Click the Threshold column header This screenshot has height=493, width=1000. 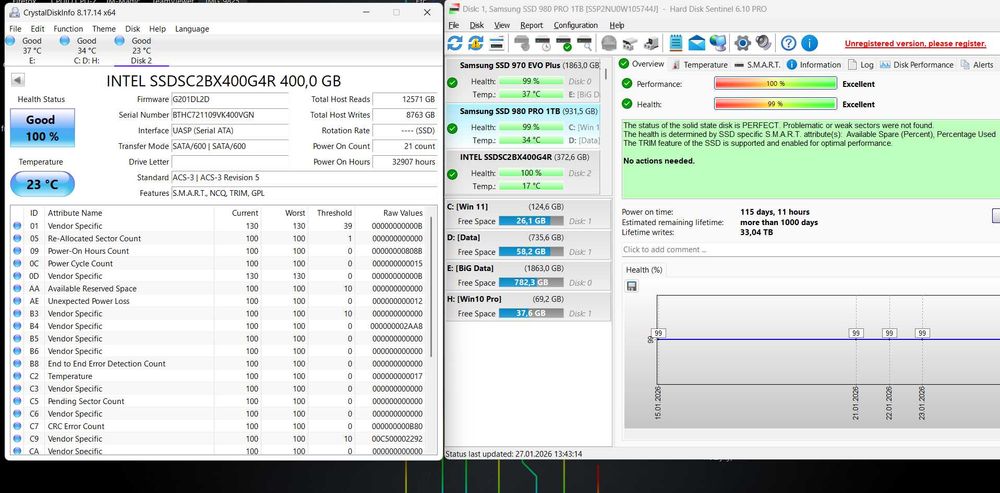click(334, 213)
